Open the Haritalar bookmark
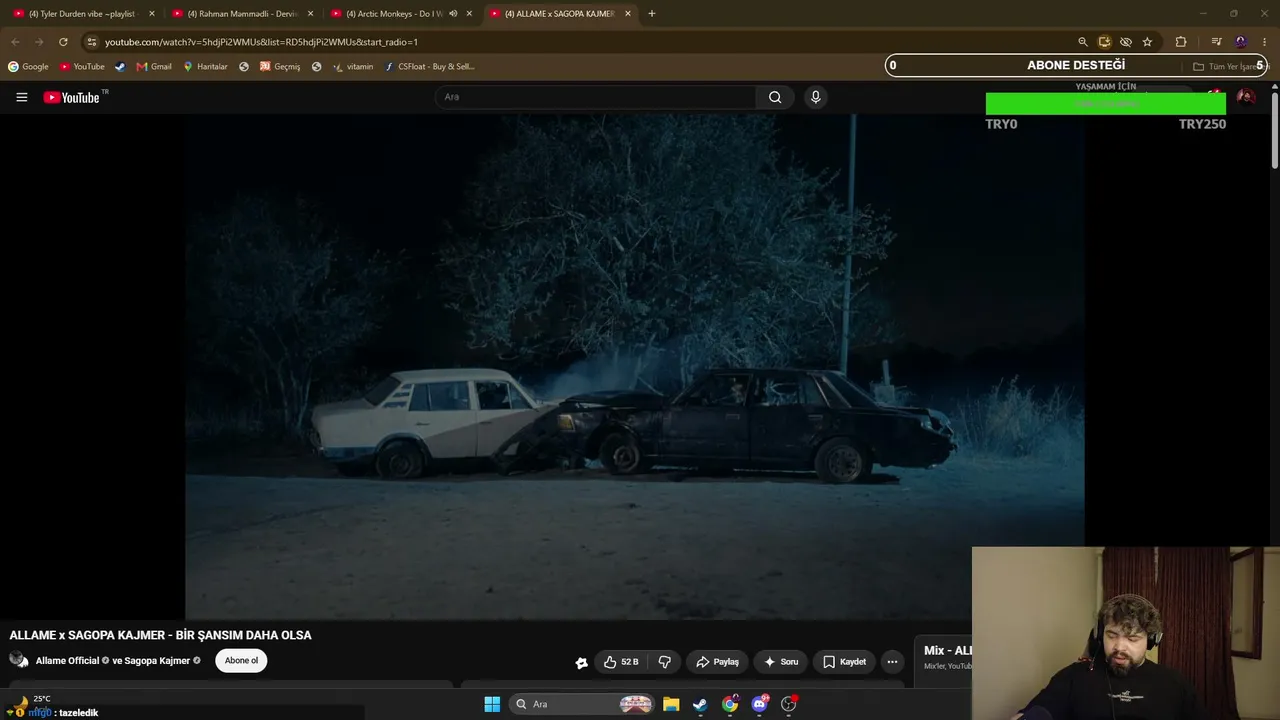 coord(205,67)
